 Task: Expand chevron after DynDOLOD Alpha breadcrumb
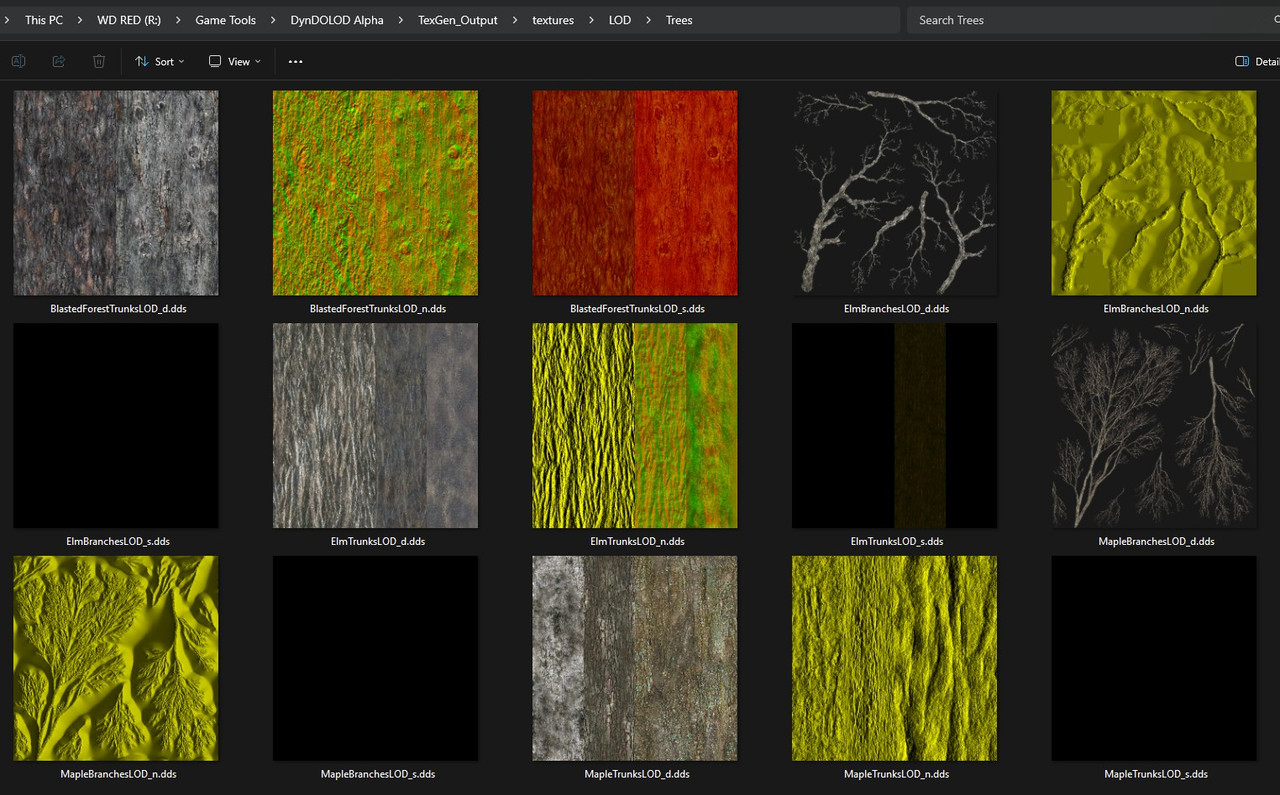tap(400, 20)
